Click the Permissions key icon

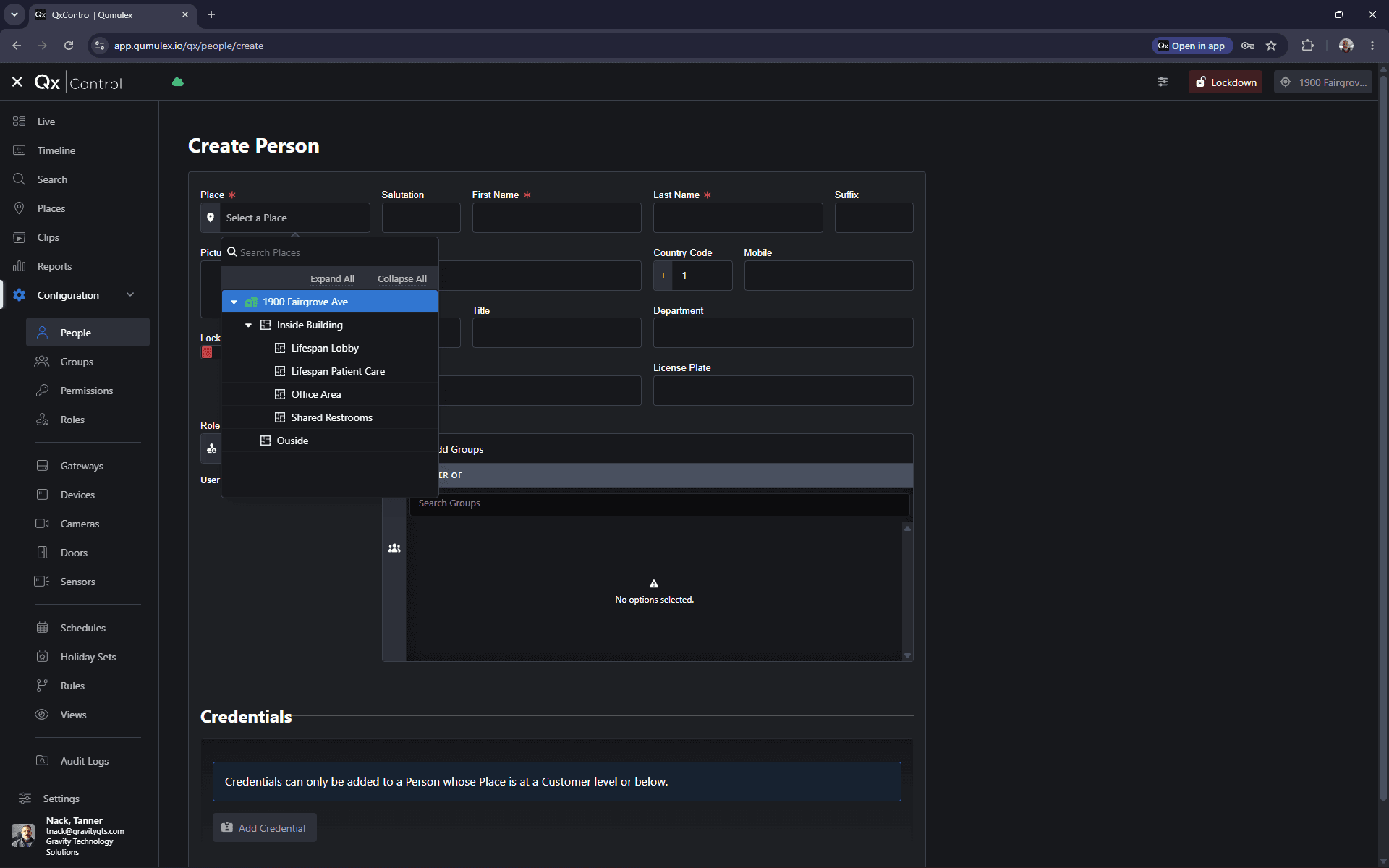pyautogui.click(x=42, y=391)
